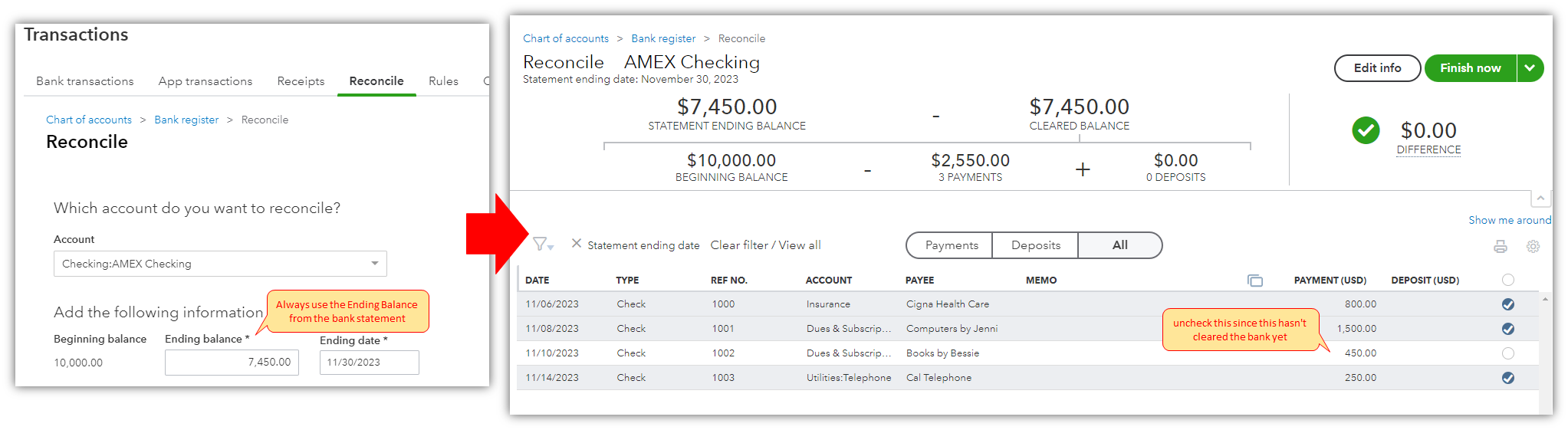Click the Edit info button

pos(1377,68)
